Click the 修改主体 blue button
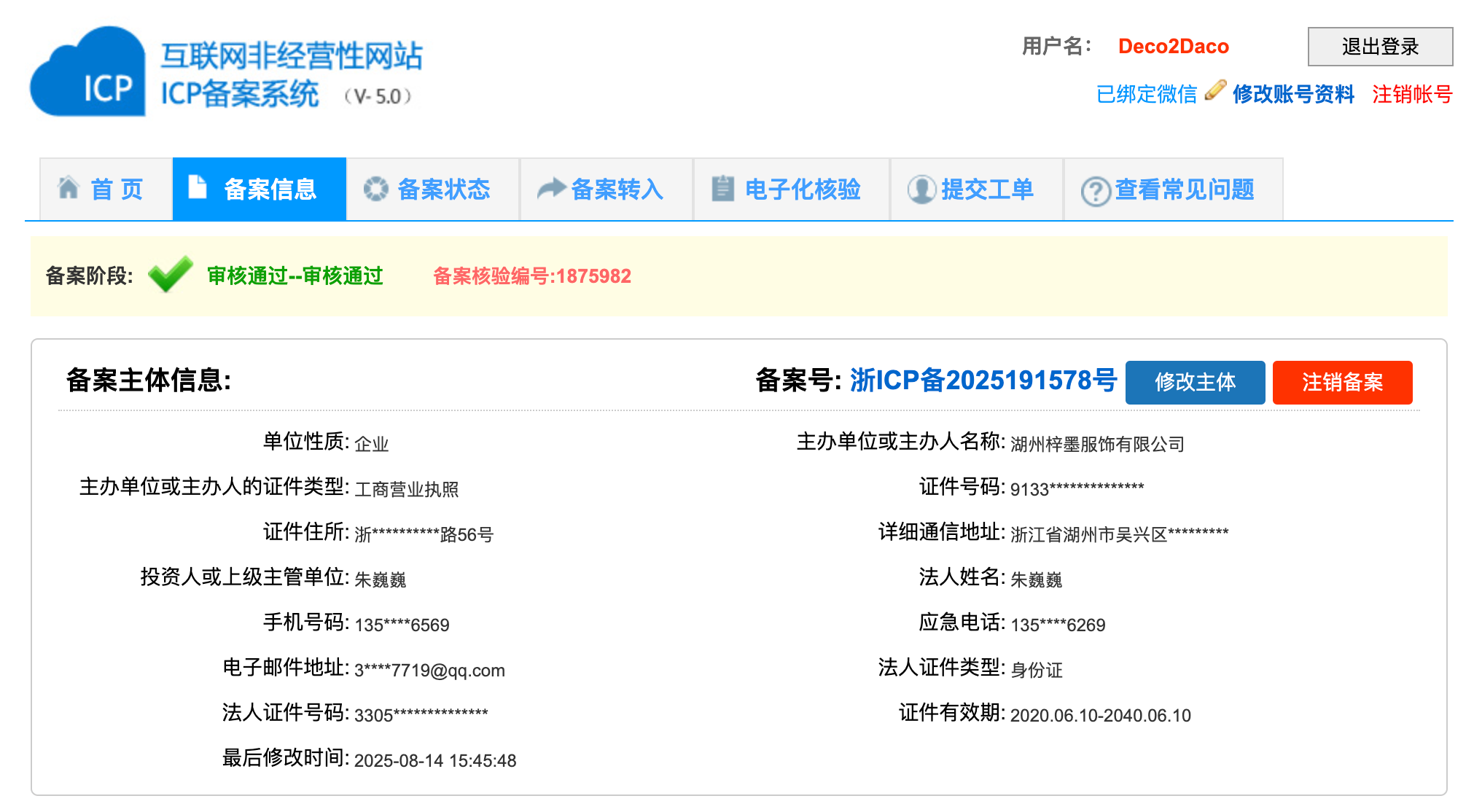This screenshot has width=1474, height=812. (x=1195, y=382)
